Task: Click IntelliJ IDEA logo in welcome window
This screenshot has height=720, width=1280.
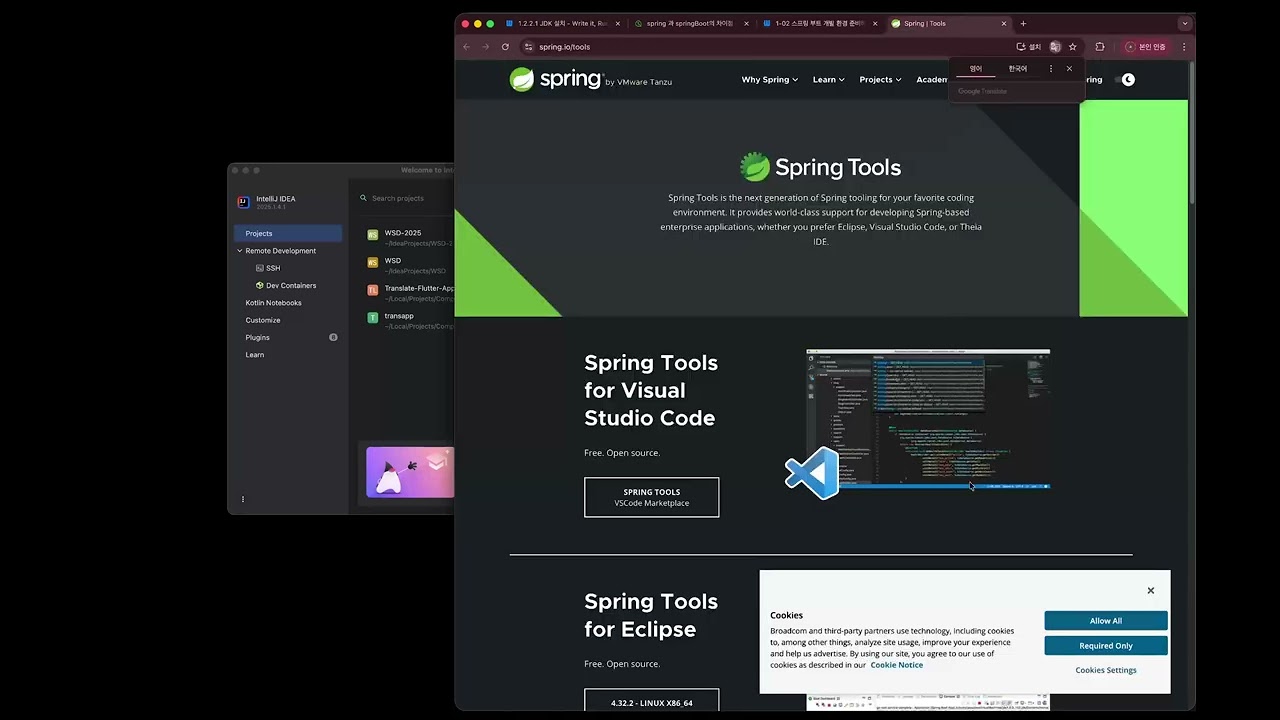Action: tap(243, 202)
